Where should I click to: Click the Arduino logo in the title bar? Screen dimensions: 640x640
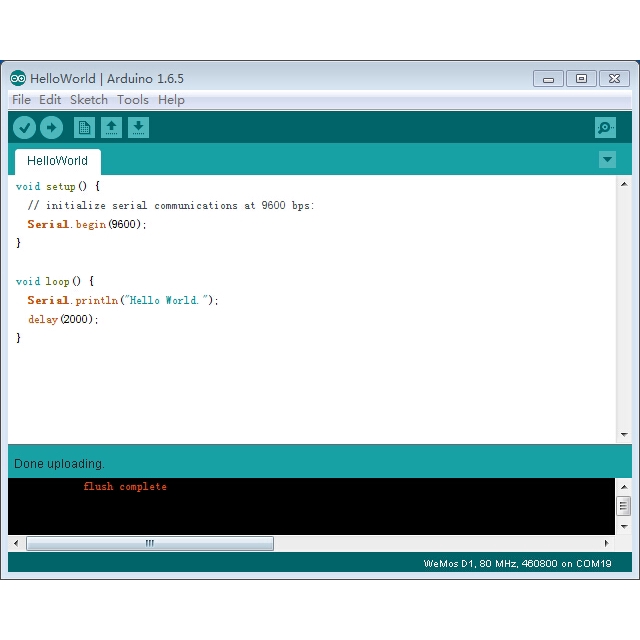point(18,78)
